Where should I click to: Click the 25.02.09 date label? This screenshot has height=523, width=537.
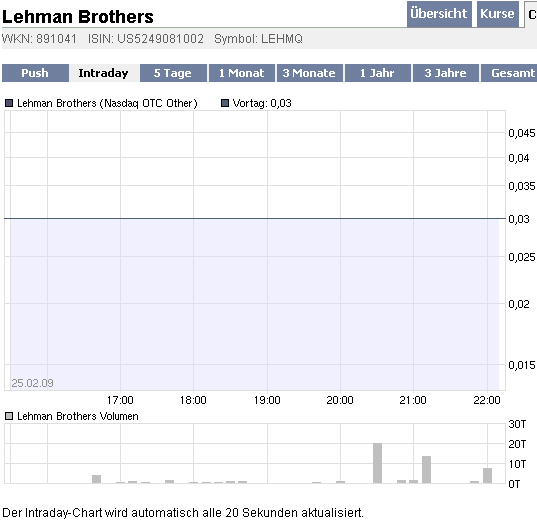(x=33, y=383)
